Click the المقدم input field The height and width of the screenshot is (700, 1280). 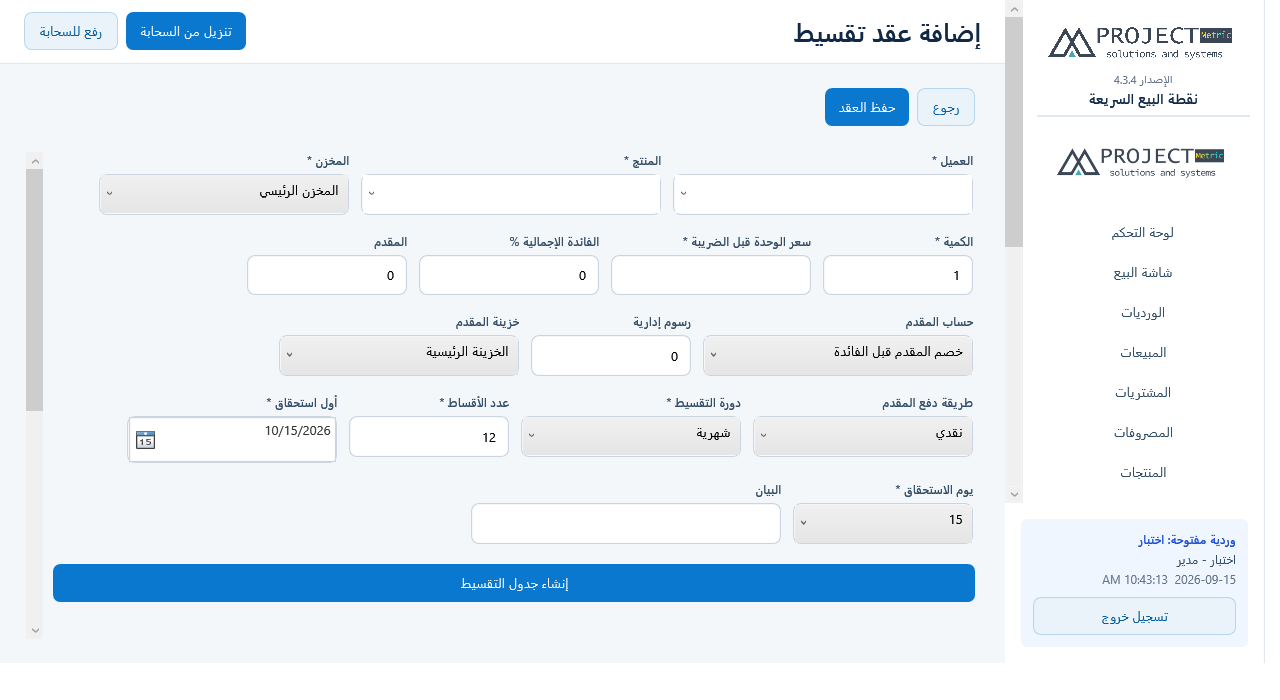click(x=327, y=275)
